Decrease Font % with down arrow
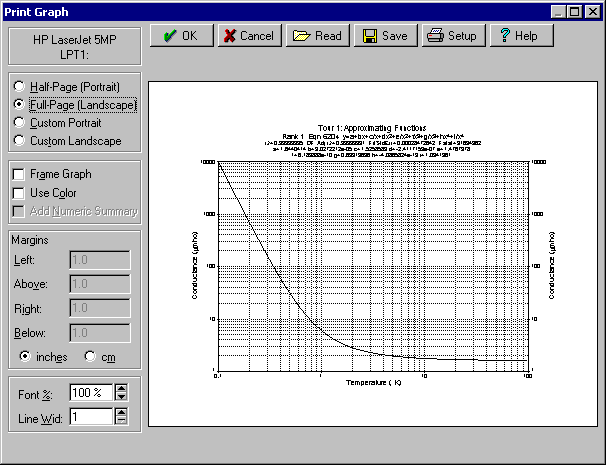 [122, 396]
